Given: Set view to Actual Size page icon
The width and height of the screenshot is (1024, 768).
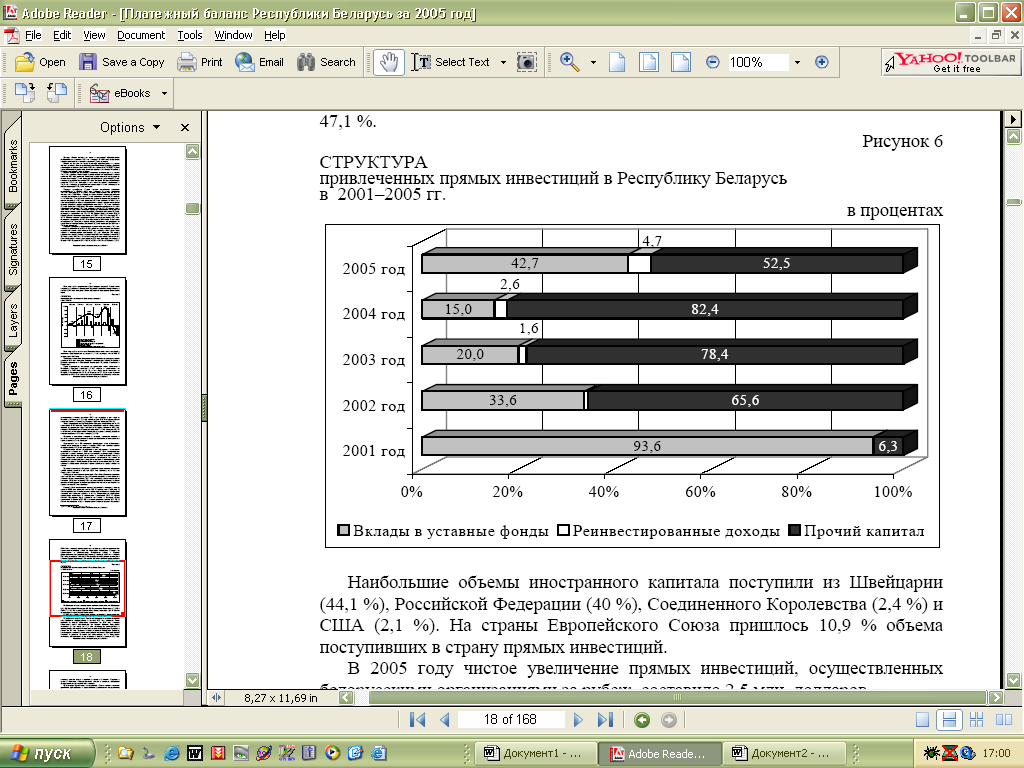Looking at the screenshot, I should [x=617, y=62].
